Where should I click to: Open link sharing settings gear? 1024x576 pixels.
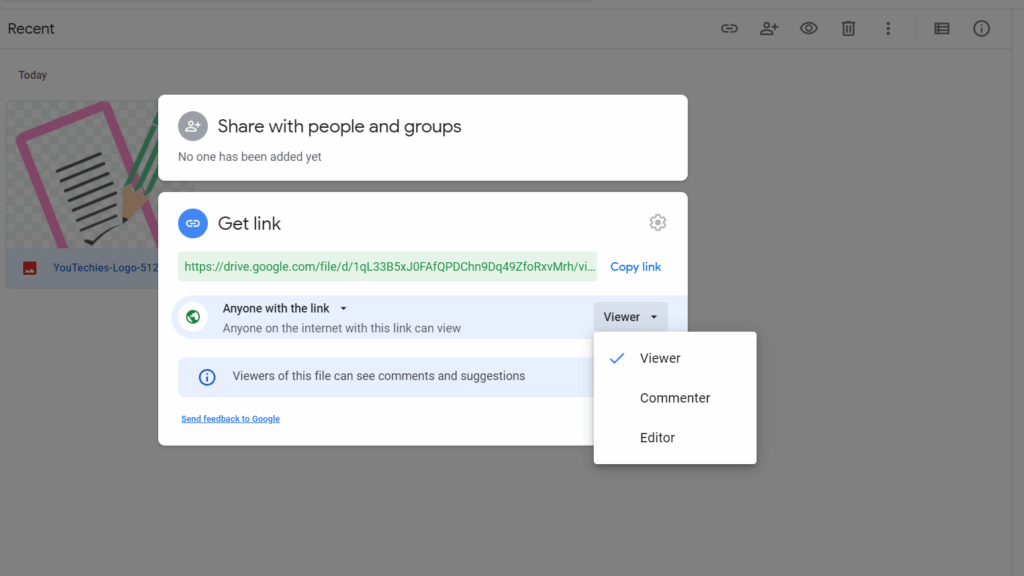pyautogui.click(x=658, y=223)
